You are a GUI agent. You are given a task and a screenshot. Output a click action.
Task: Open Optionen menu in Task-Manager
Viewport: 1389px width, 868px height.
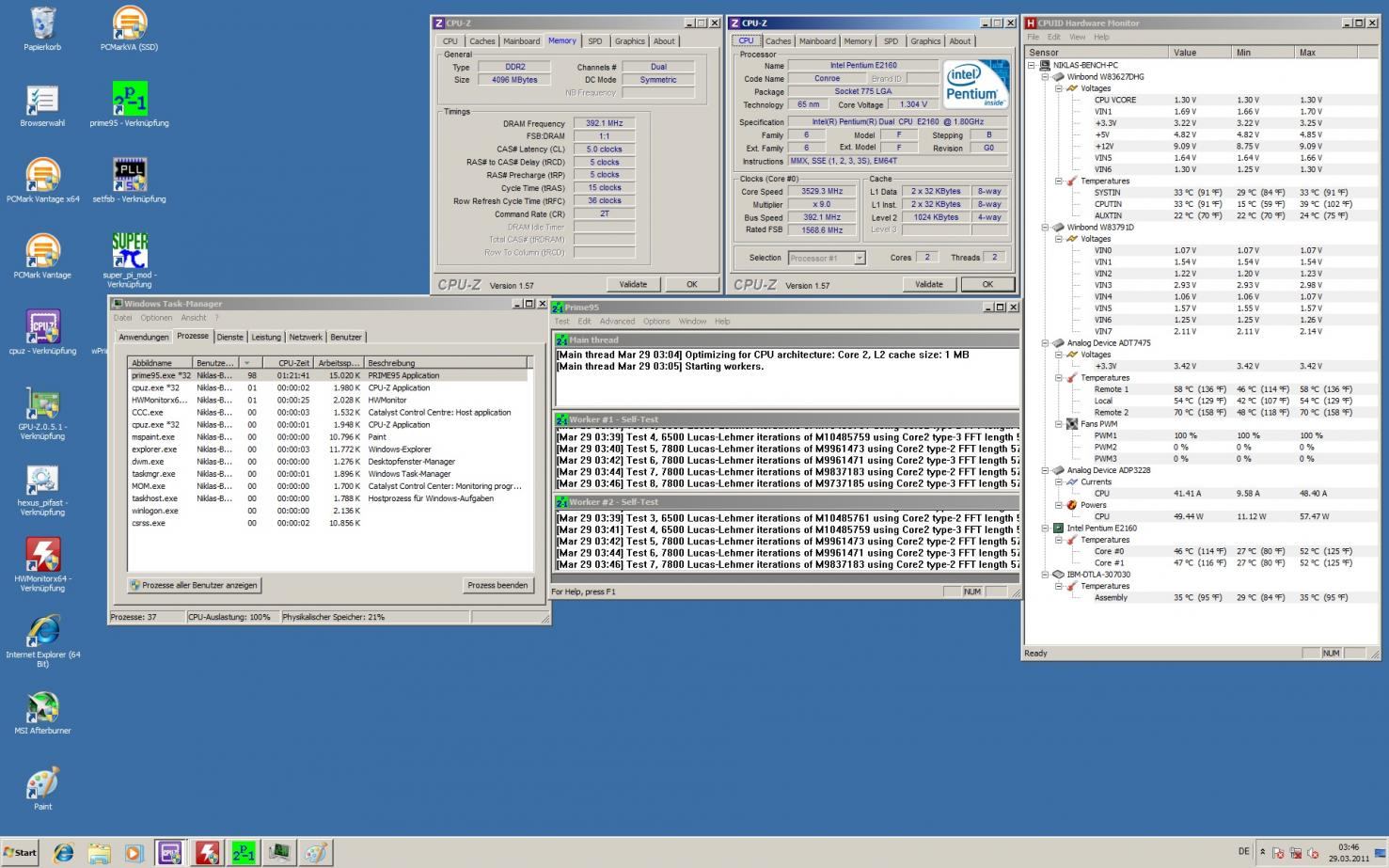[156, 318]
